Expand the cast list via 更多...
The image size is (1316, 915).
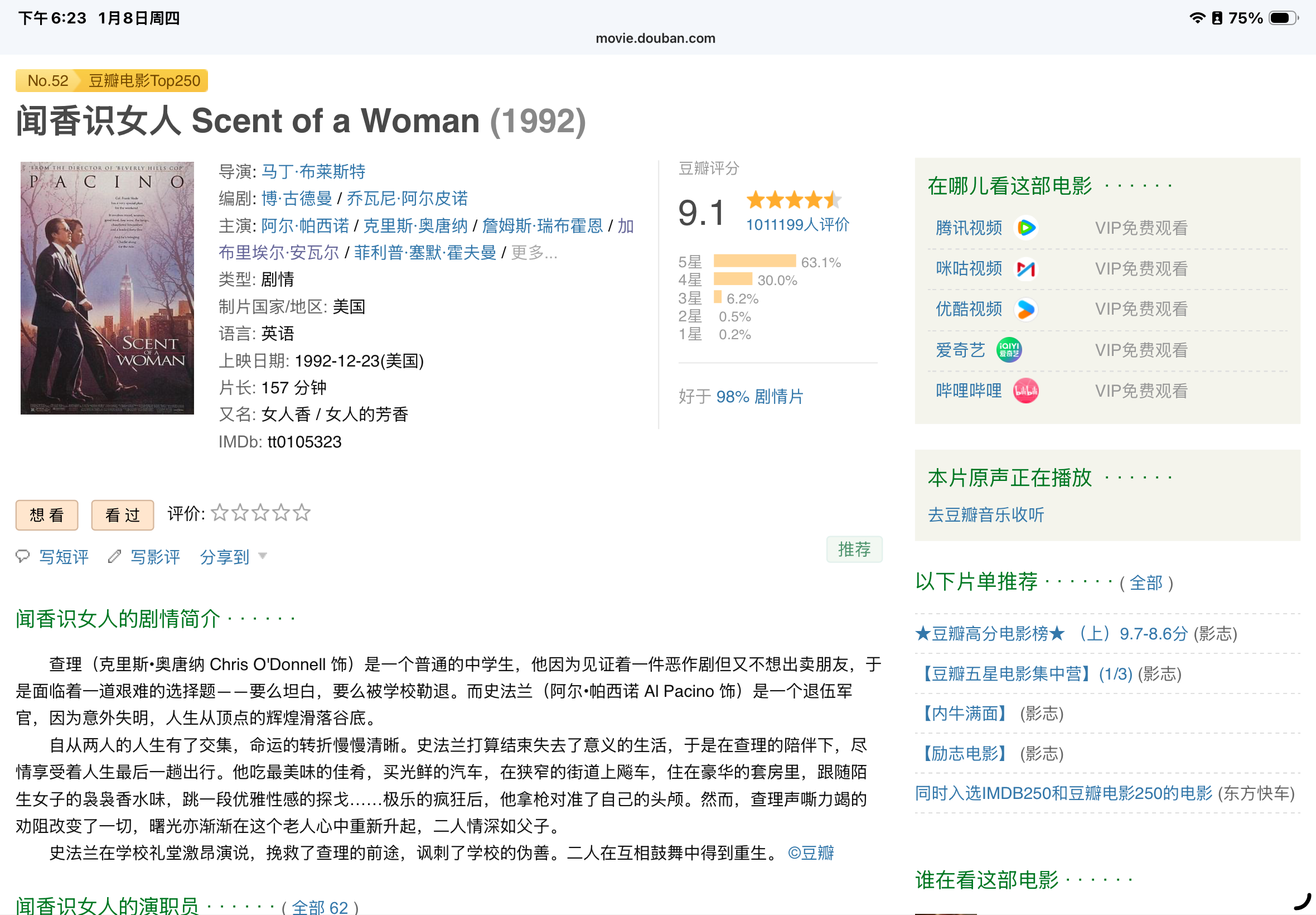coord(534,253)
